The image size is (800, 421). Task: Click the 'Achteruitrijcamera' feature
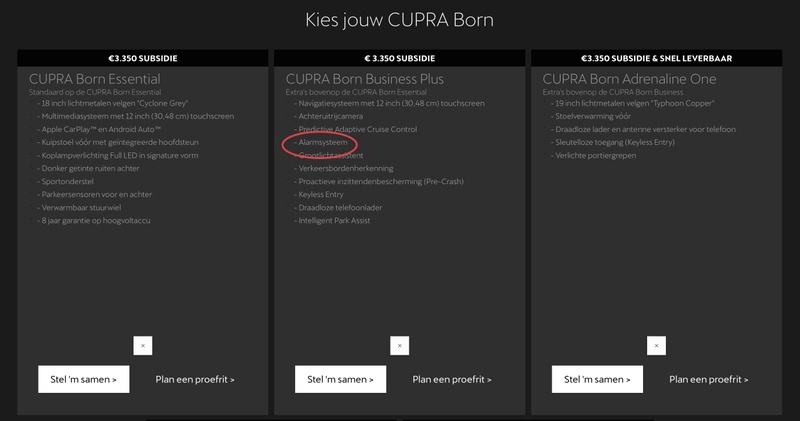(331, 116)
